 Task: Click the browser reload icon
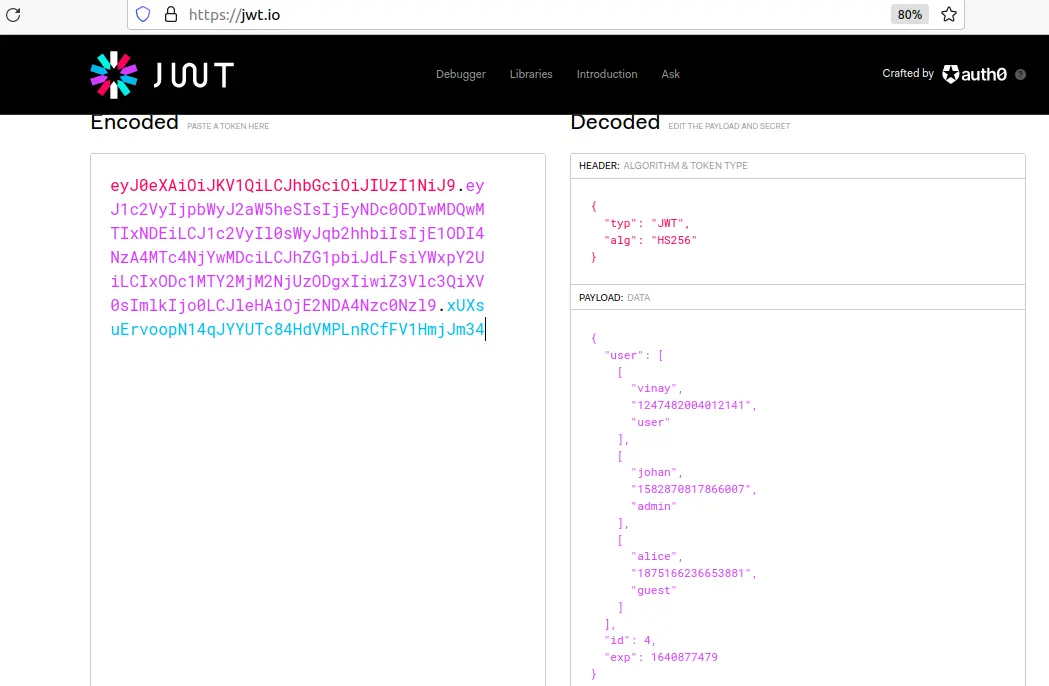tap(13, 15)
